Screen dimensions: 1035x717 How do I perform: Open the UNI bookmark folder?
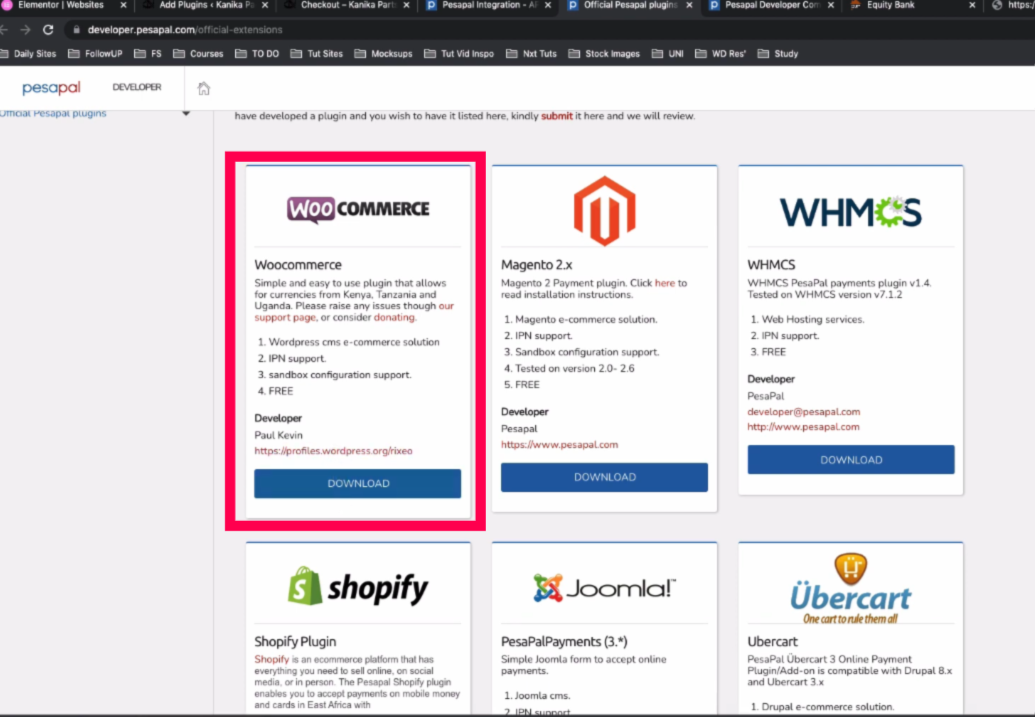[668, 53]
